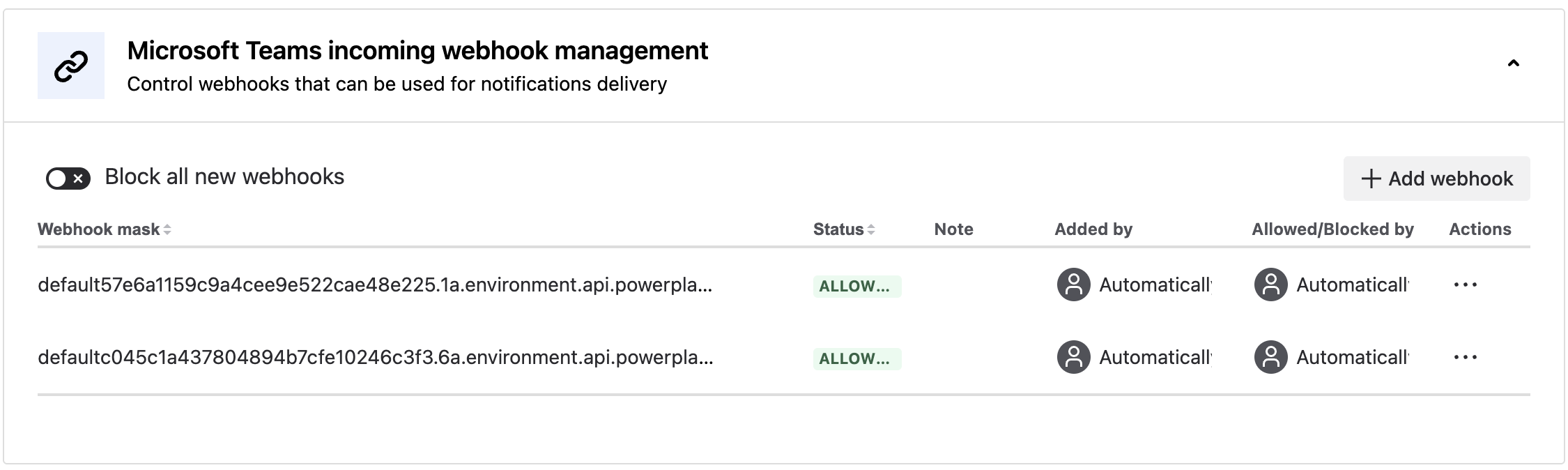Click the plus icon on Add webhook
Screen dimensions: 1568x470
coord(1371,179)
